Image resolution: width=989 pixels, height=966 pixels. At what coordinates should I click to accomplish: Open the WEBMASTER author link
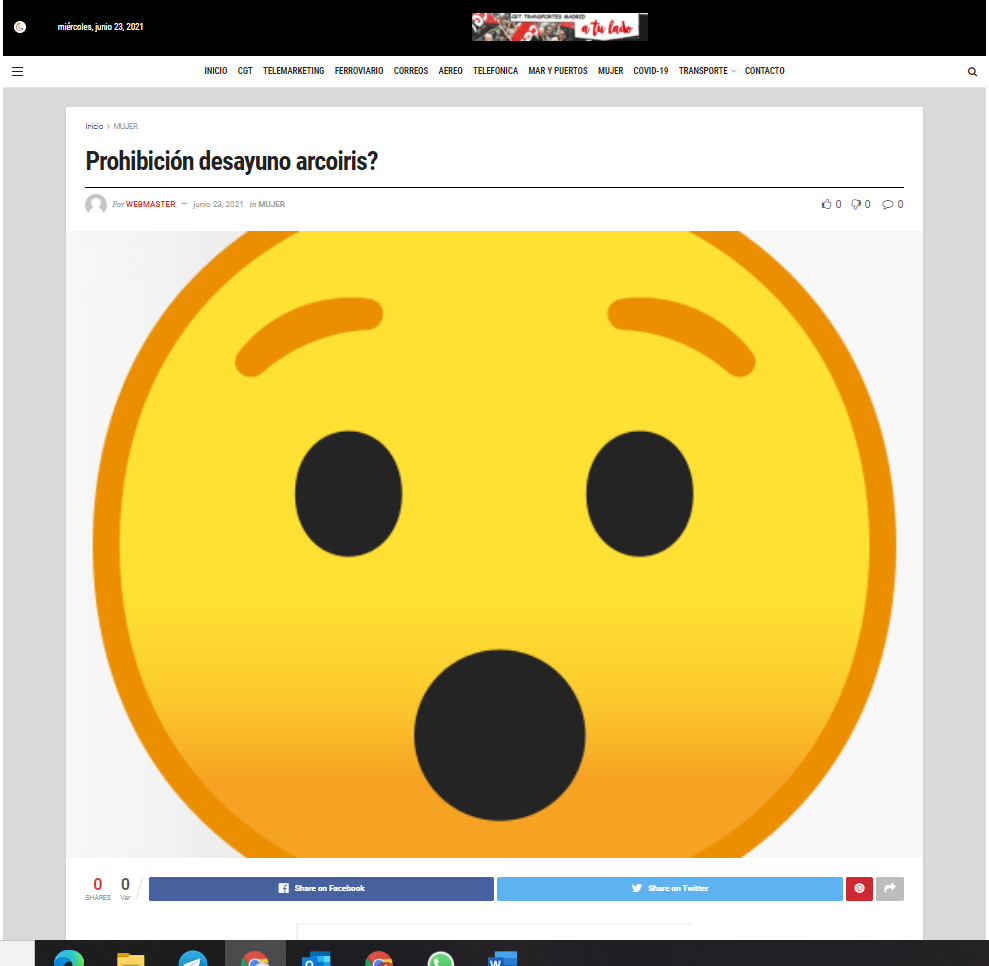[x=150, y=204]
